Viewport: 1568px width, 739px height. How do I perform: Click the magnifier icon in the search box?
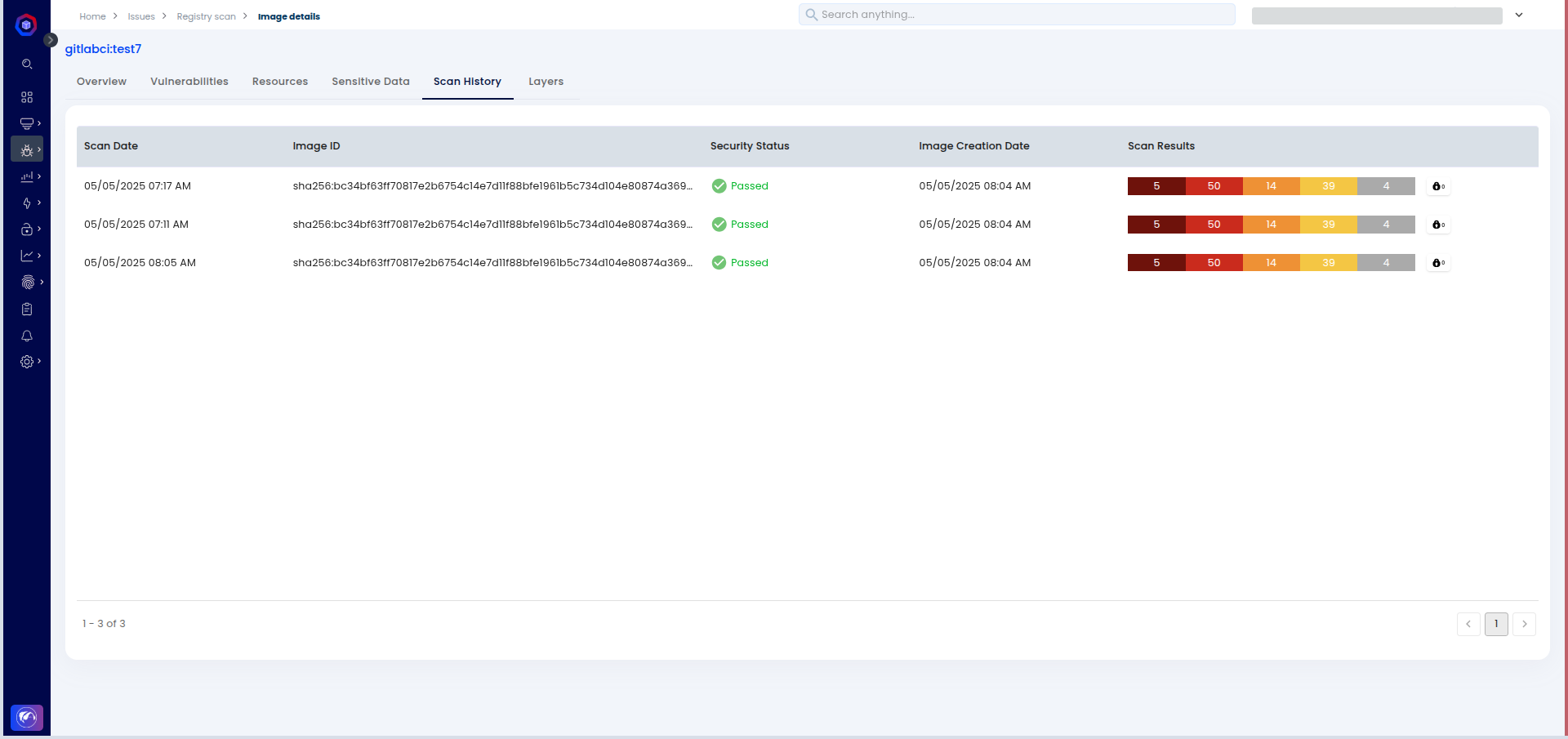pos(811,15)
